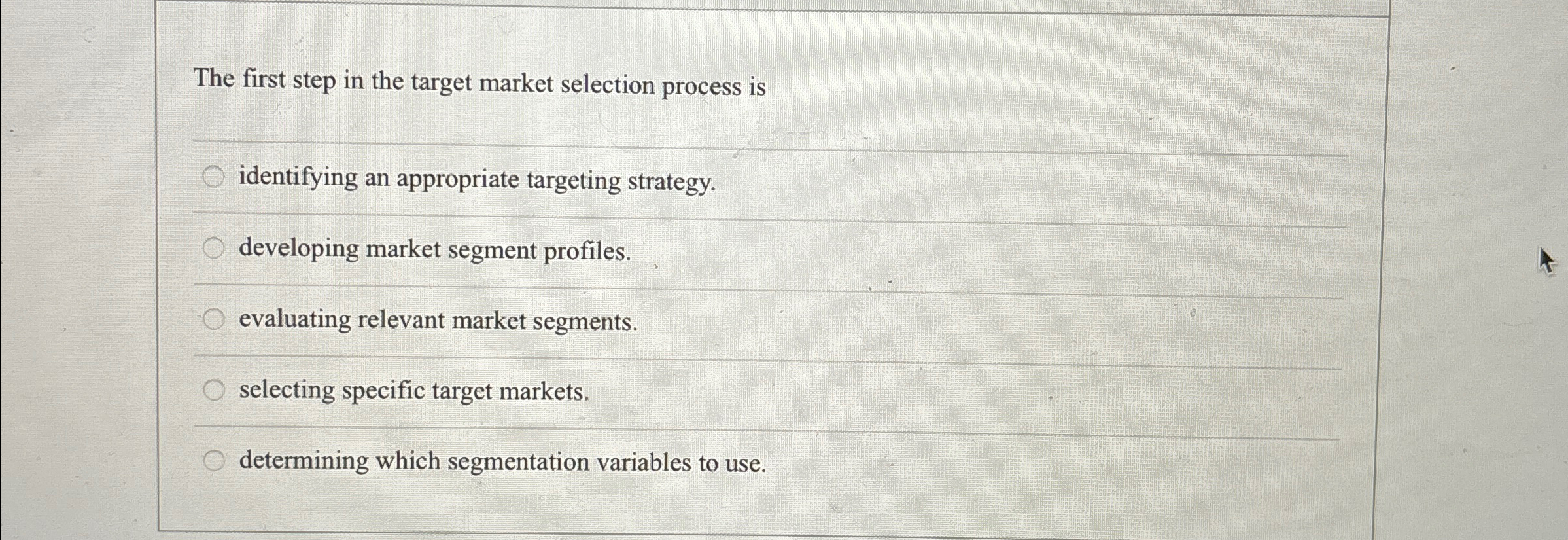Click the question about target market selection process
This screenshot has height=540, width=1568.
[x=480, y=82]
